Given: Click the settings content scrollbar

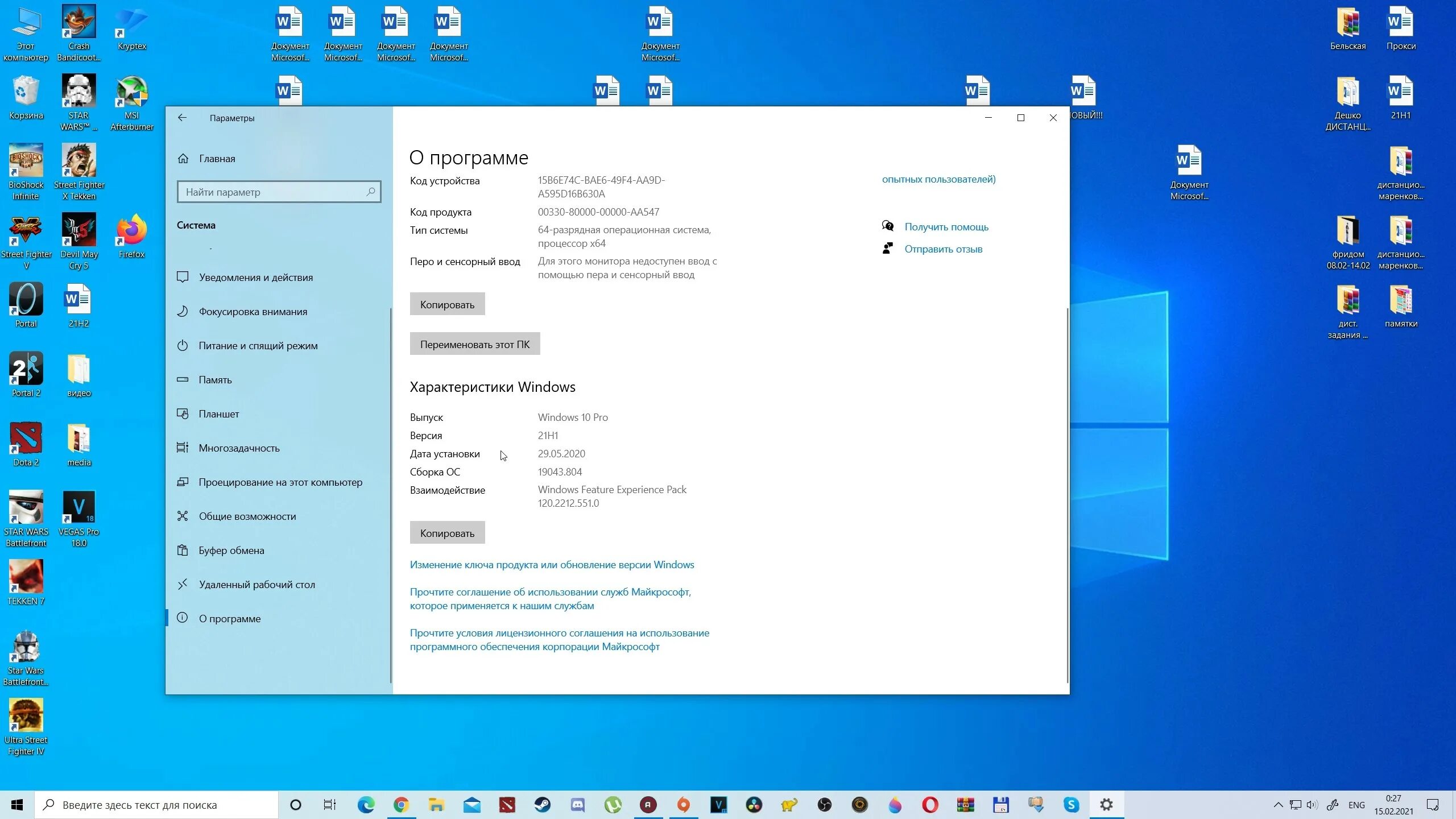Looking at the screenshot, I should click(1067, 495).
